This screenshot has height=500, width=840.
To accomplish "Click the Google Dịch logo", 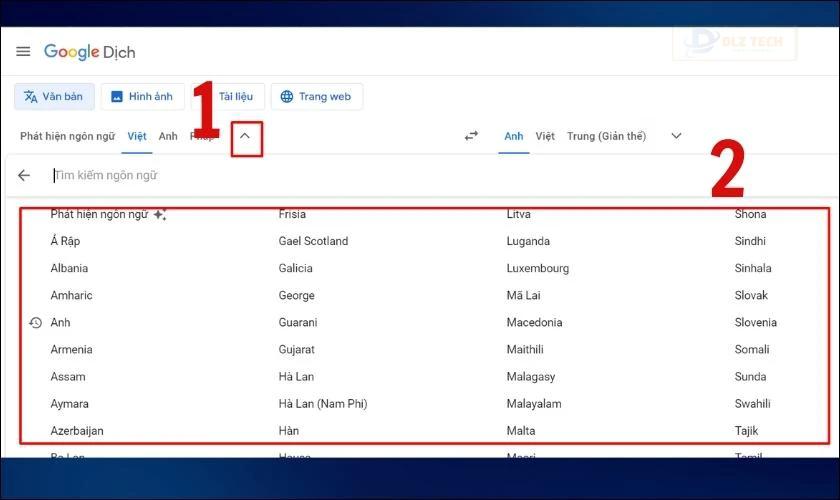I will point(89,52).
